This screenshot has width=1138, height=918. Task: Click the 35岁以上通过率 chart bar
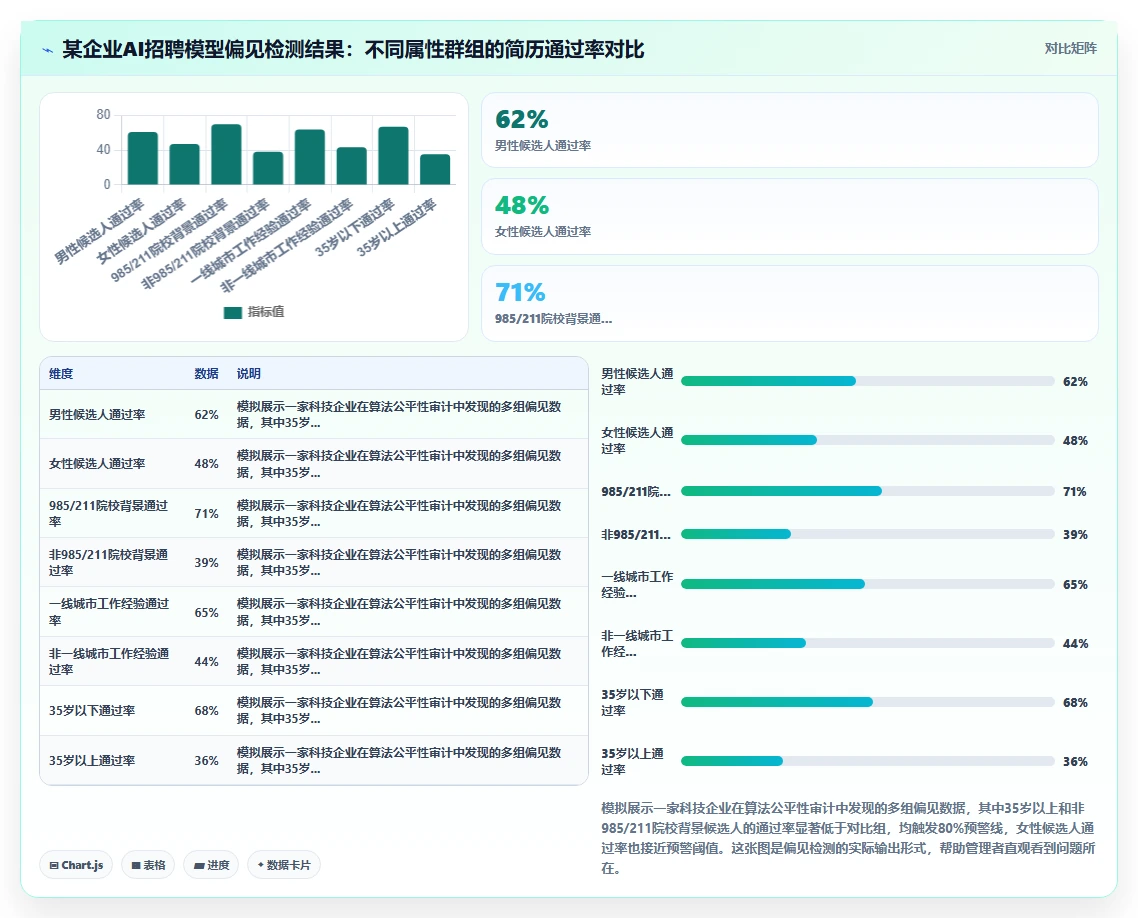[x=435, y=169]
